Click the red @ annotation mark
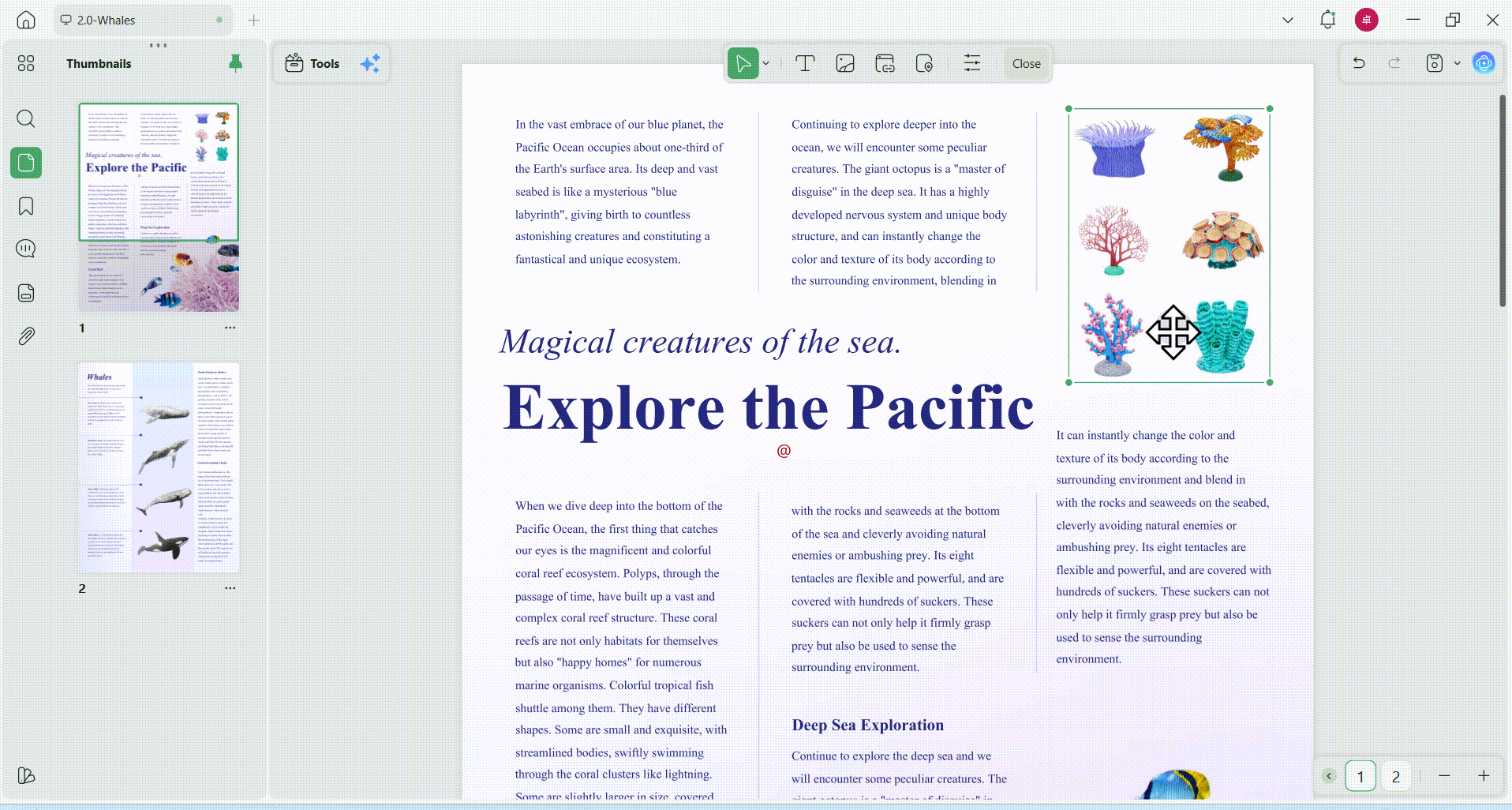This screenshot has height=810, width=1512. (784, 451)
